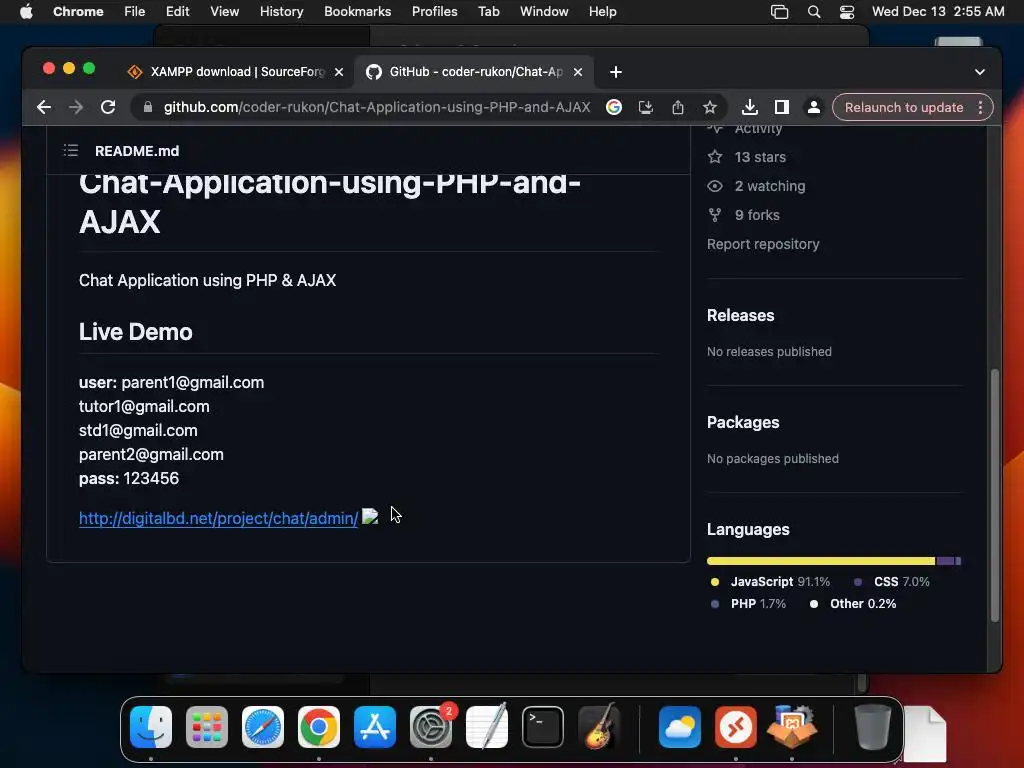Open Launchpad from the Dock
1024x768 pixels.
207,727
